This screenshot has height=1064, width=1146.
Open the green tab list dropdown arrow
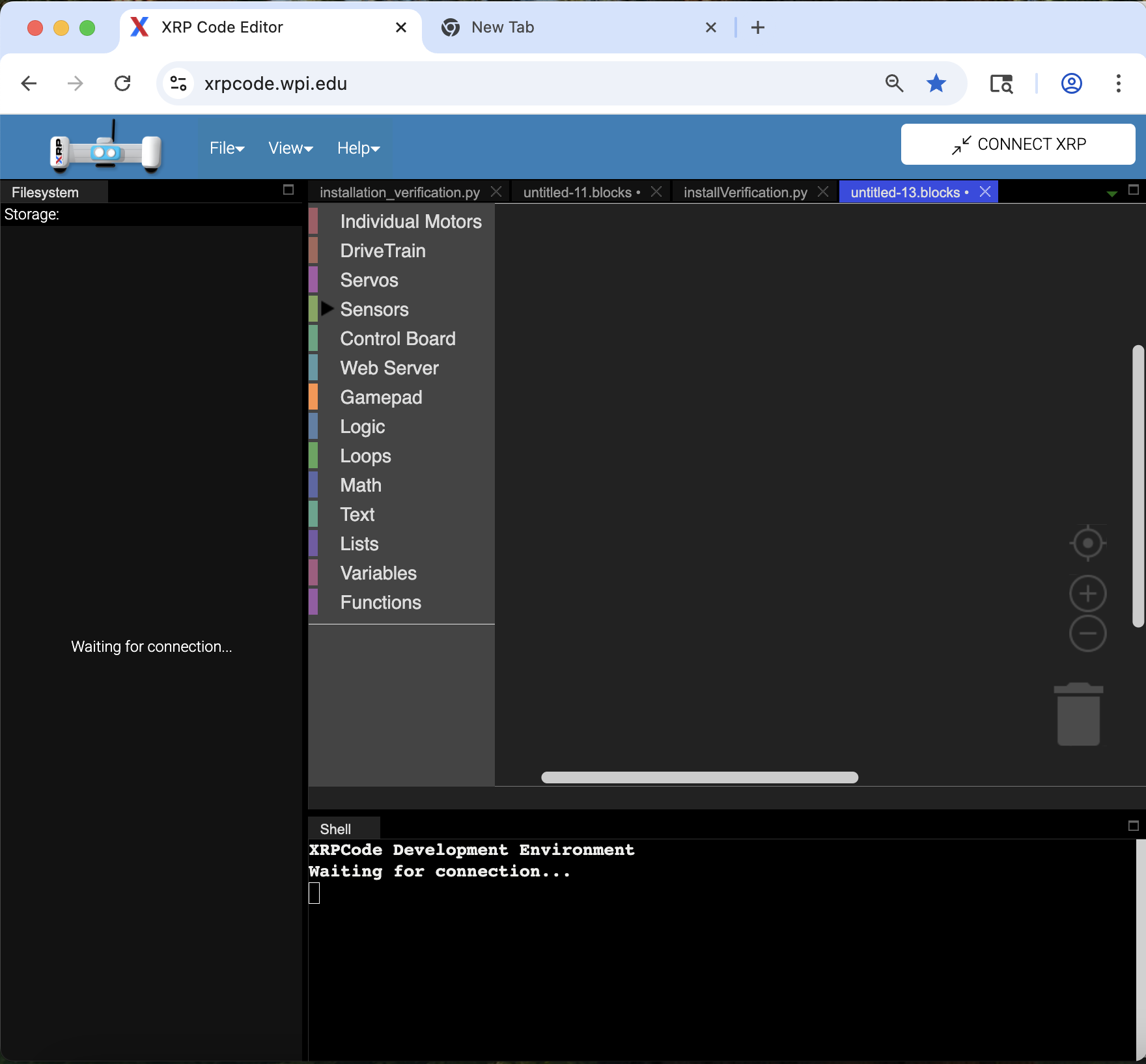[1112, 193]
